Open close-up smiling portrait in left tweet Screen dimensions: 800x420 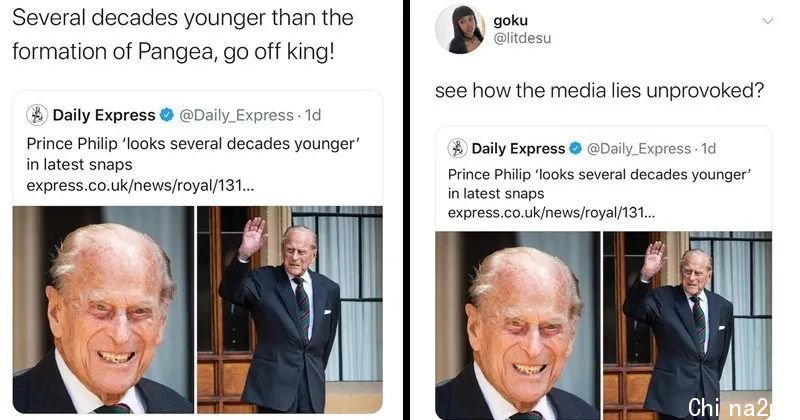103,310
